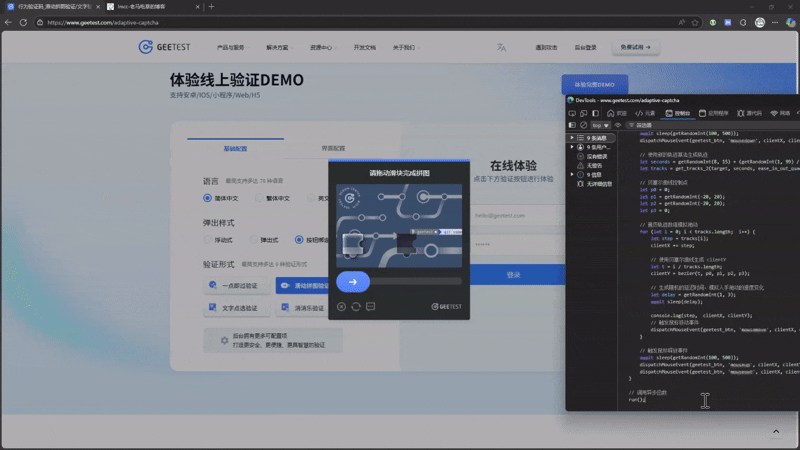Open the Copilot sidebar icon
The width and height of the screenshot is (800, 450).
790,22
